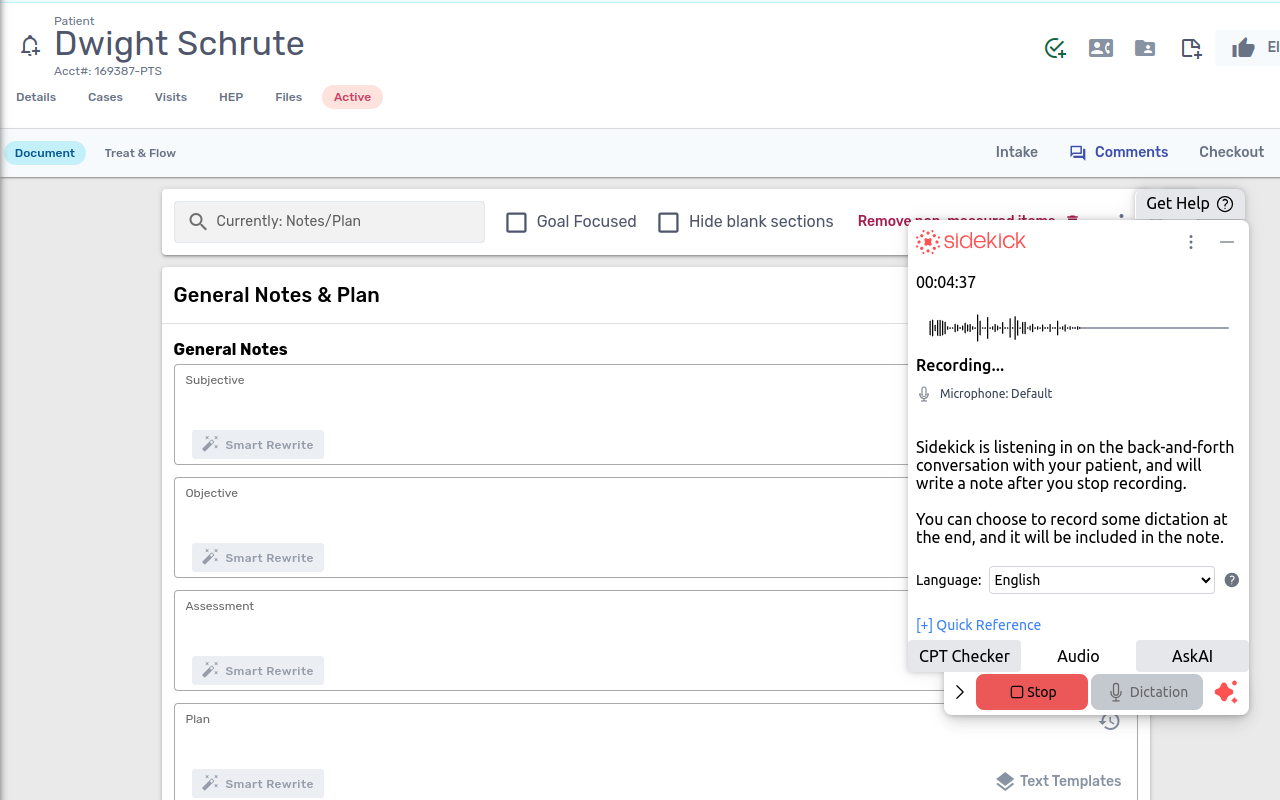Click the patient notification bell icon
The image size is (1280, 800).
31,45
